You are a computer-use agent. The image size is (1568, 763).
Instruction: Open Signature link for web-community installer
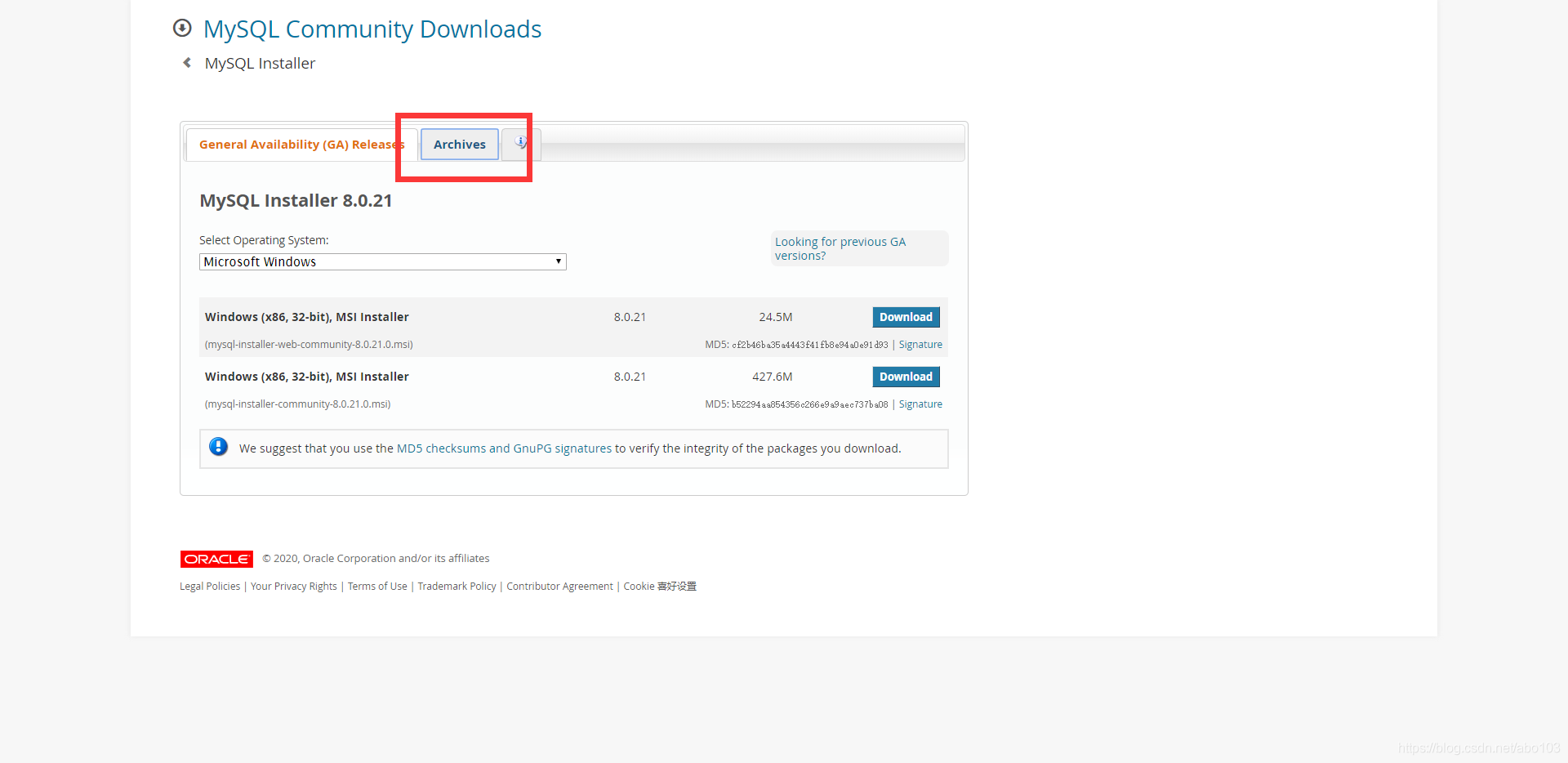point(920,345)
